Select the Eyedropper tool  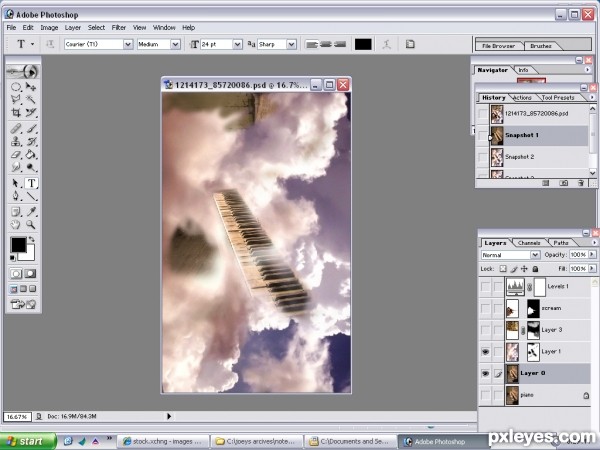31,212
